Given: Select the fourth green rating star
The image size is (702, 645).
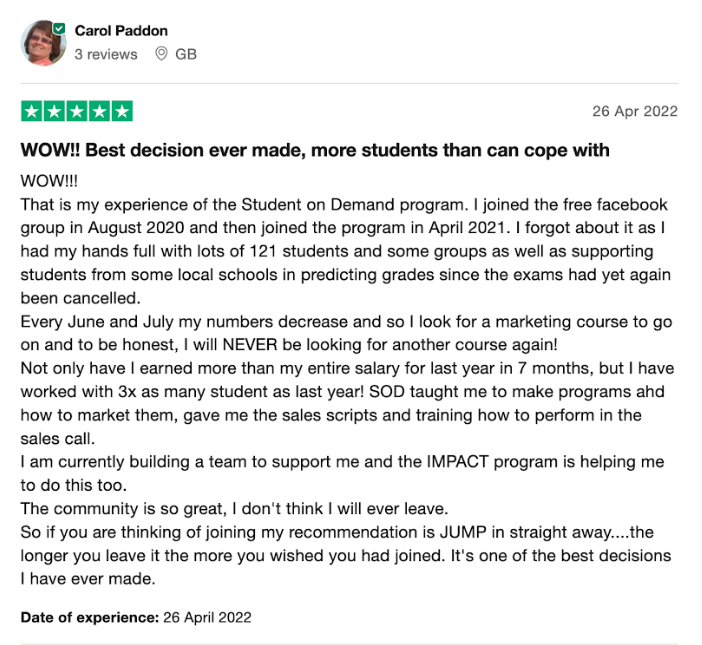Looking at the screenshot, I should click(99, 111).
